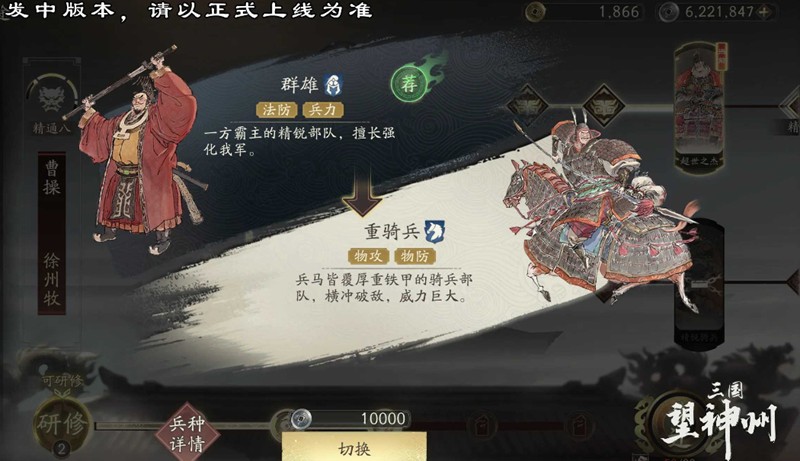Open the 兵种详情 troop details diamond
This screenshot has height=461, width=800.
coord(187,432)
